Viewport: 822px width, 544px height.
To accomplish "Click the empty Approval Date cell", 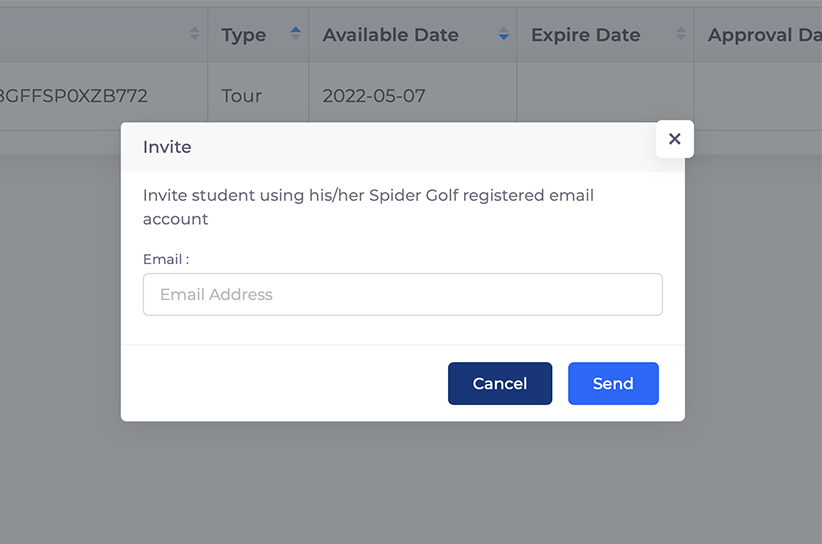I will pyautogui.click(x=758, y=96).
